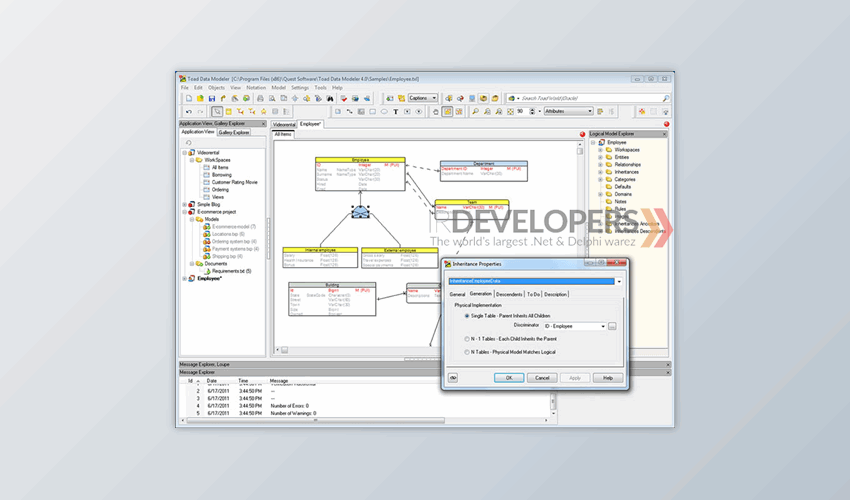
Task: Select the Text label 'T' tool
Action: (x=395, y=111)
